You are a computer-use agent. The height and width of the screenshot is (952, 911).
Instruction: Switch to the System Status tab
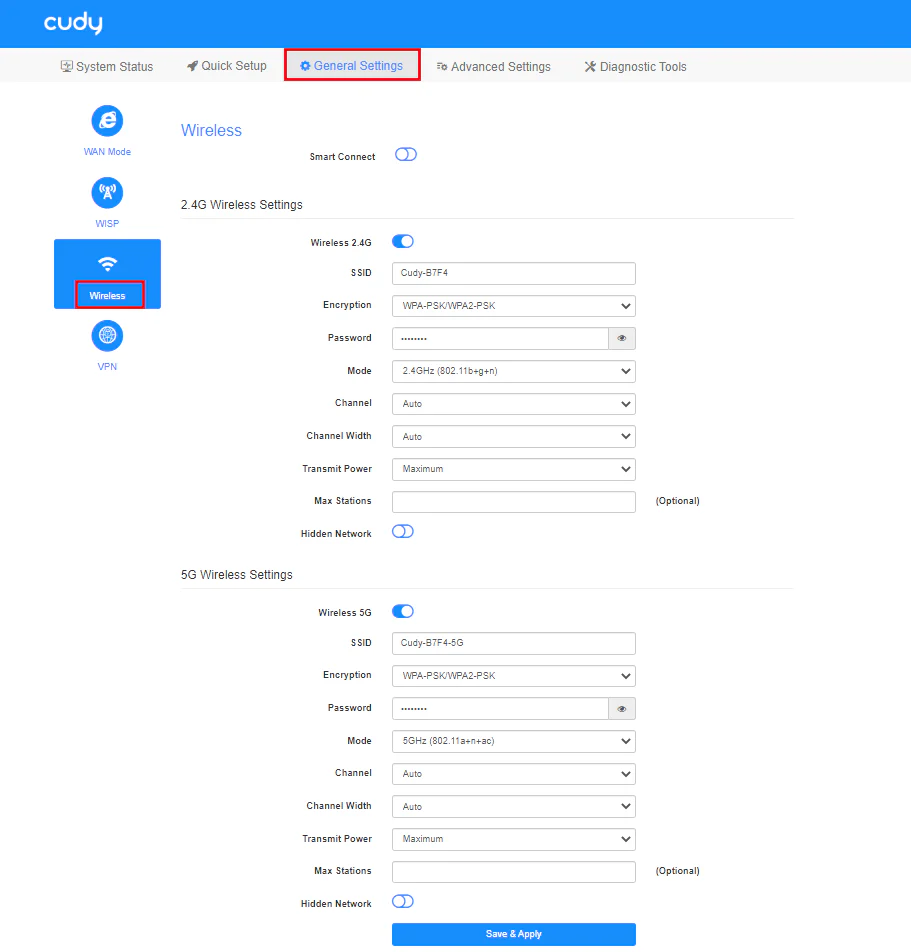coord(107,67)
